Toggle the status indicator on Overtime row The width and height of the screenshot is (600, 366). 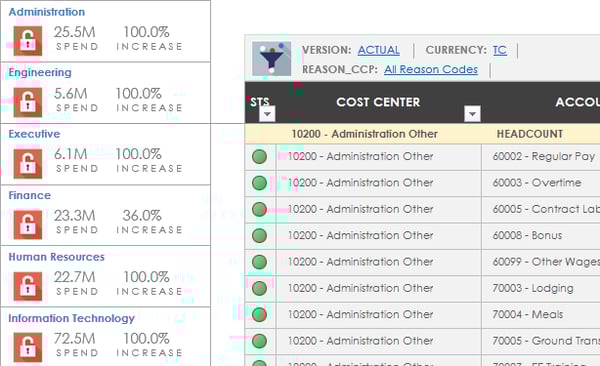259,183
